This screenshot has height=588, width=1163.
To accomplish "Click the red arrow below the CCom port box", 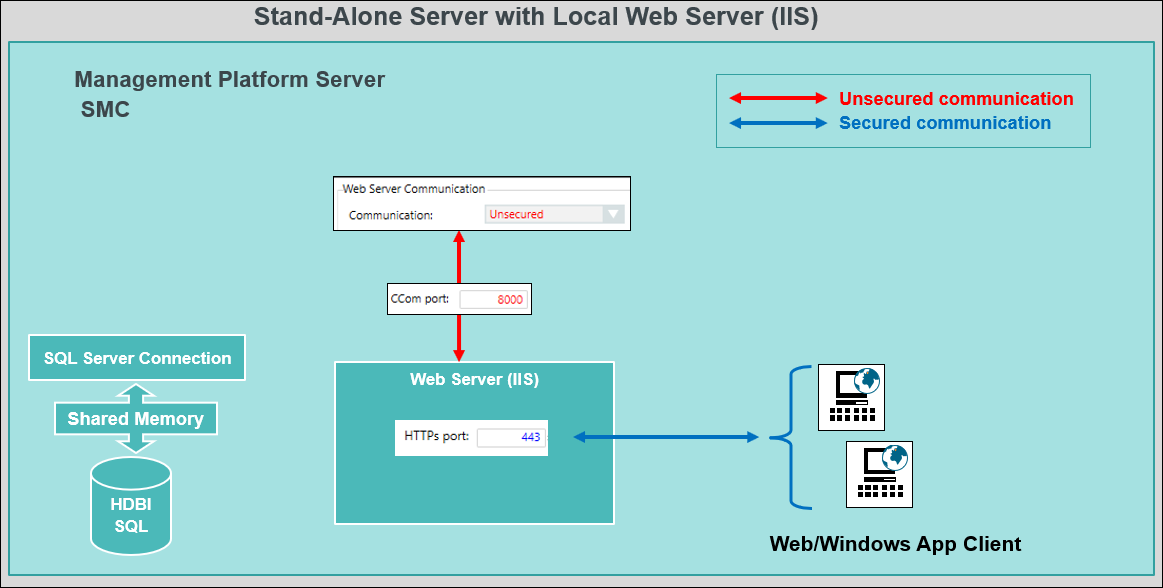I will point(459,338).
